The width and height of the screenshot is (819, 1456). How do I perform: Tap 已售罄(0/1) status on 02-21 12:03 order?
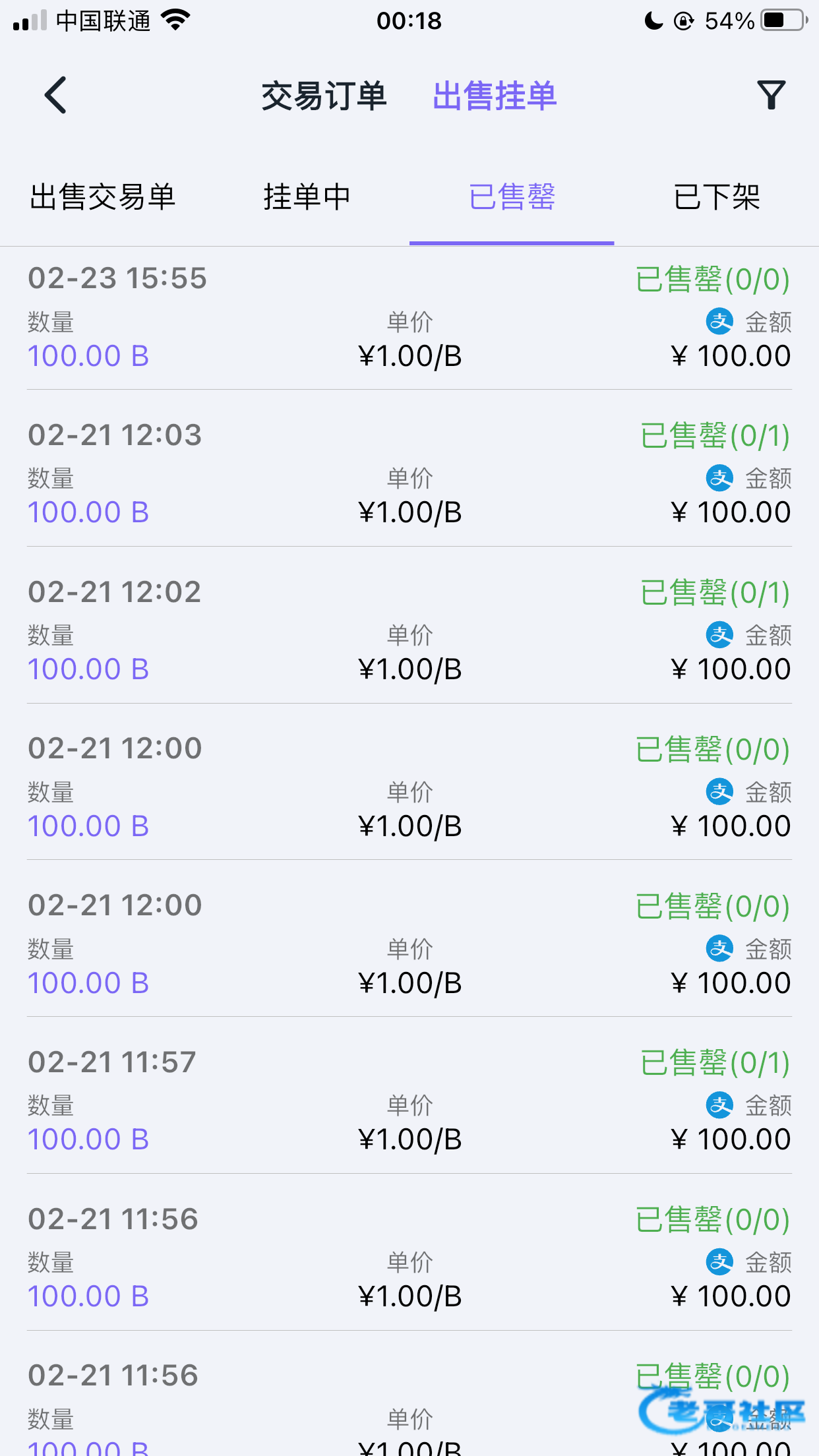coord(715,436)
